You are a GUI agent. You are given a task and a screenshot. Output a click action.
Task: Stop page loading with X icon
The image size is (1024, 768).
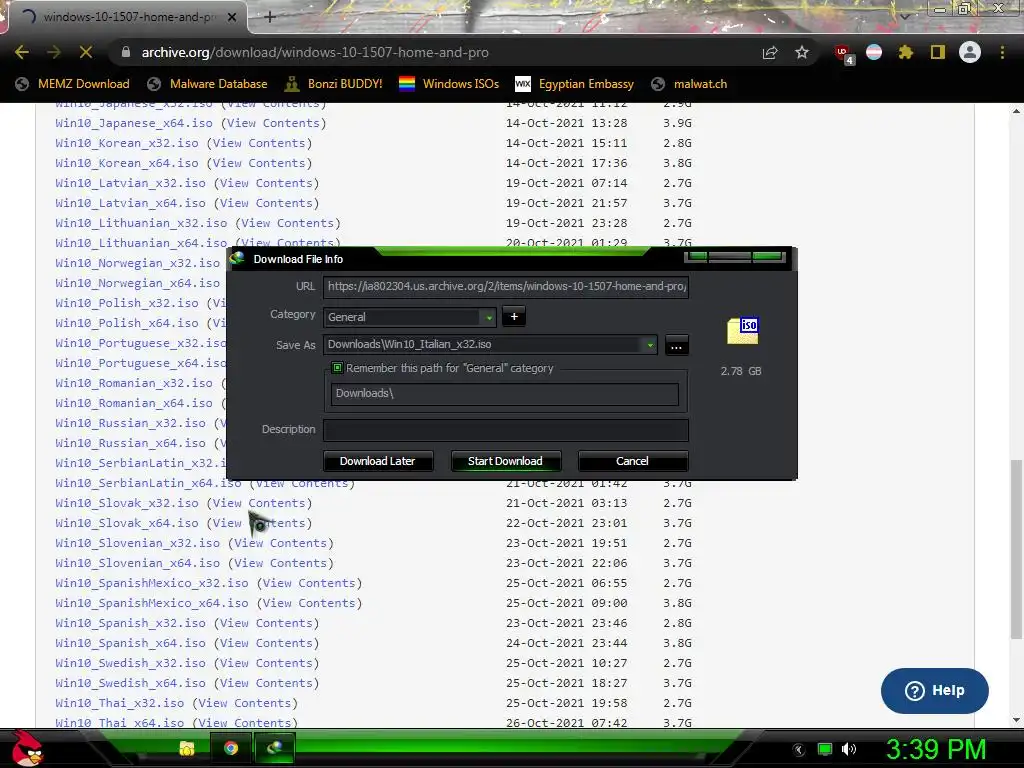[x=86, y=52]
